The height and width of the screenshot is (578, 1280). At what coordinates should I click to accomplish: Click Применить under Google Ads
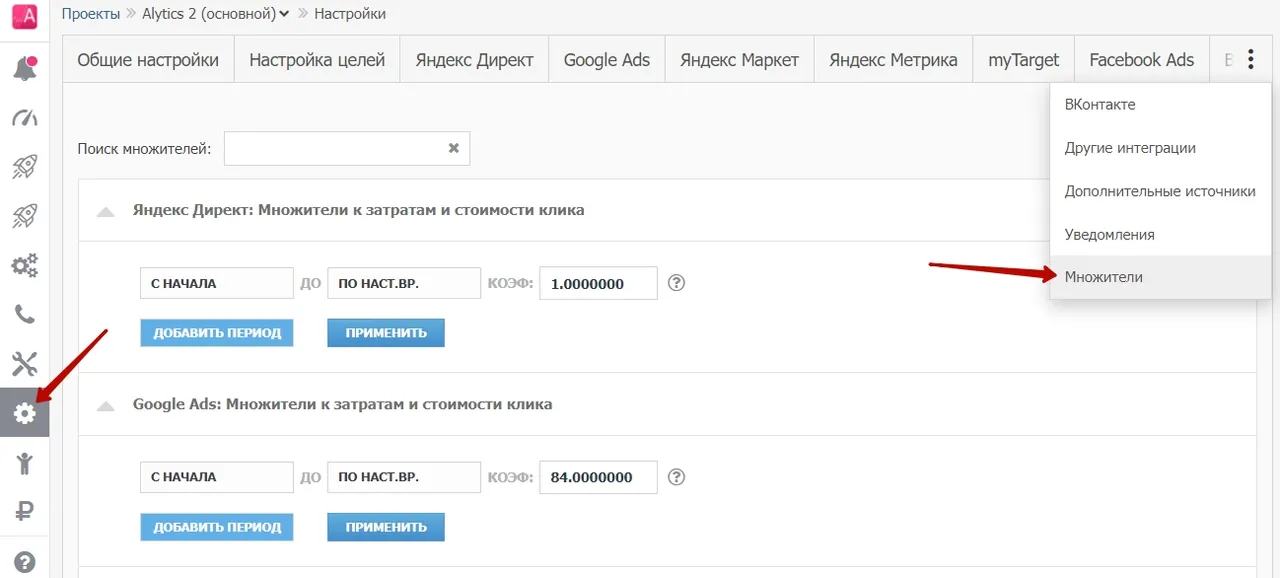coord(386,527)
